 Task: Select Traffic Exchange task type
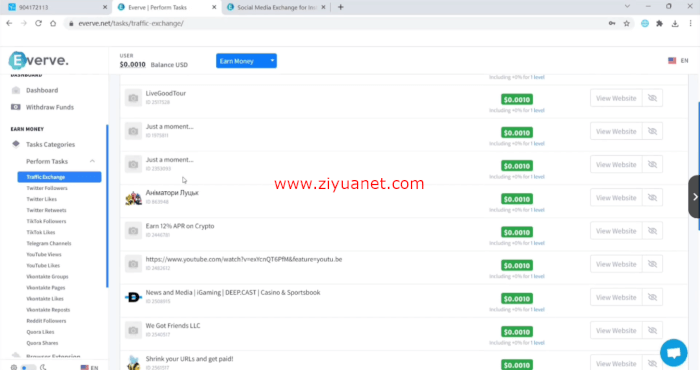point(59,177)
